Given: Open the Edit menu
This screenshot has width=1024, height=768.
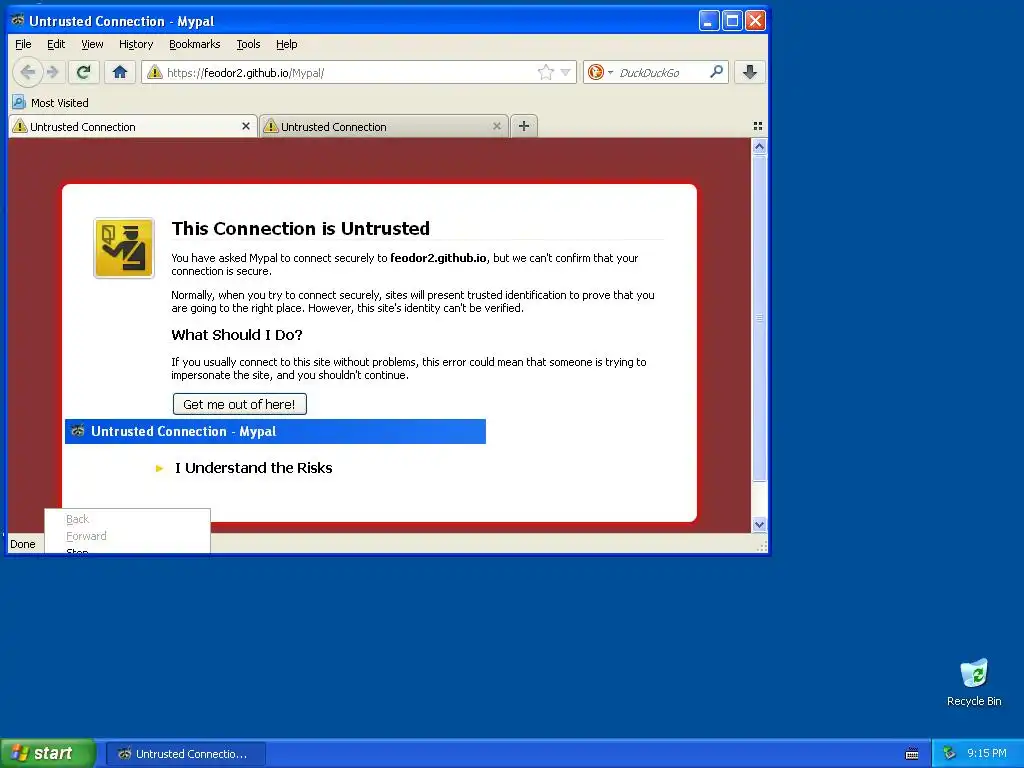Looking at the screenshot, I should click(56, 44).
